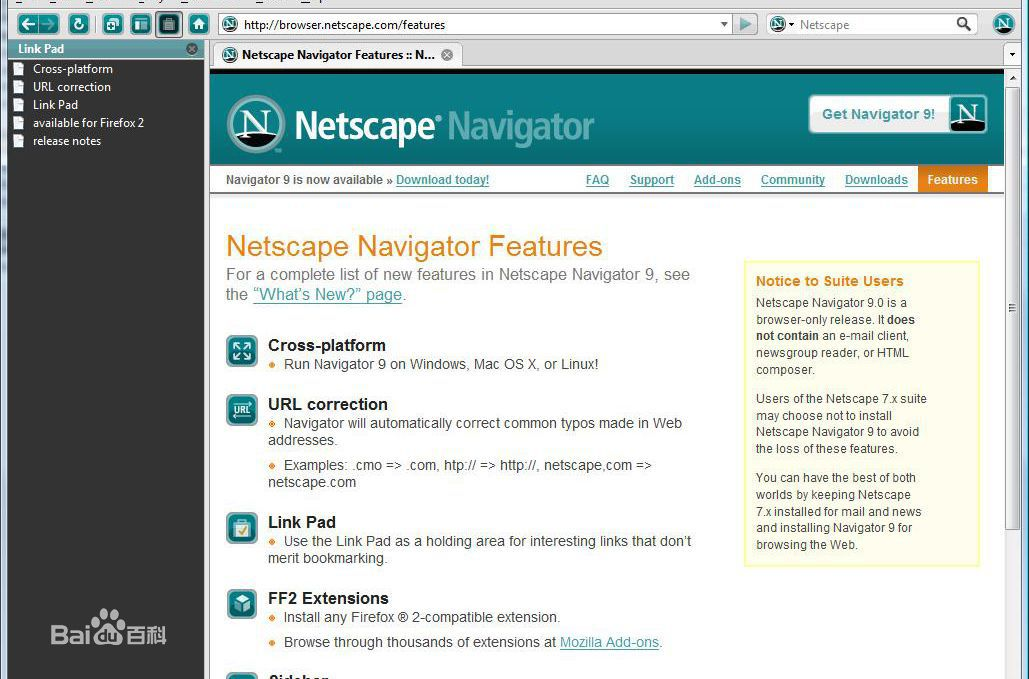The image size is (1029, 679).
Task: Open release notes entry in Link Pad
Action: pos(67,141)
